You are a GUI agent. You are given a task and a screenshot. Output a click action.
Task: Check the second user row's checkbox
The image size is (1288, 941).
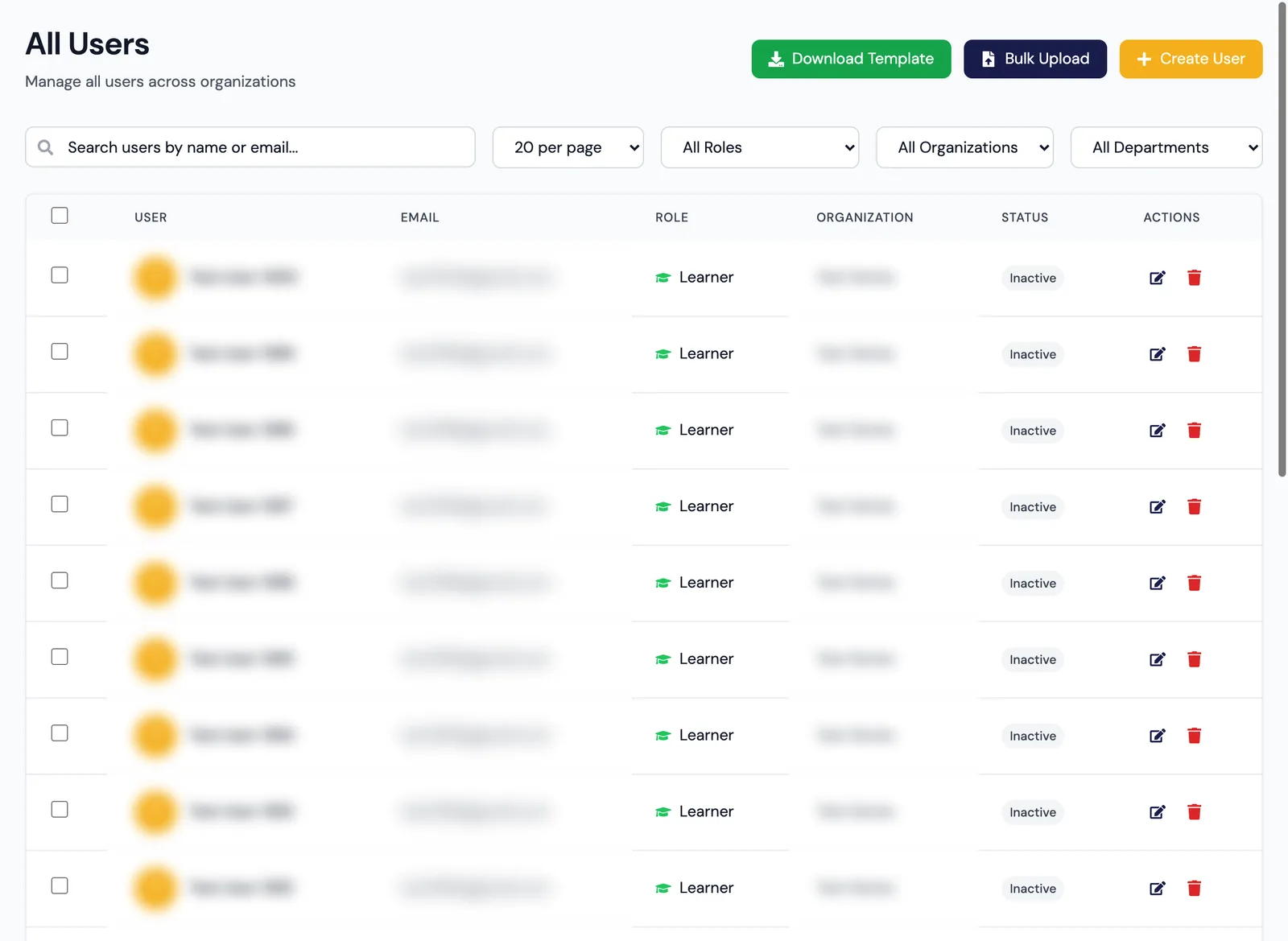pyautogui.click(x=60, y=352)
